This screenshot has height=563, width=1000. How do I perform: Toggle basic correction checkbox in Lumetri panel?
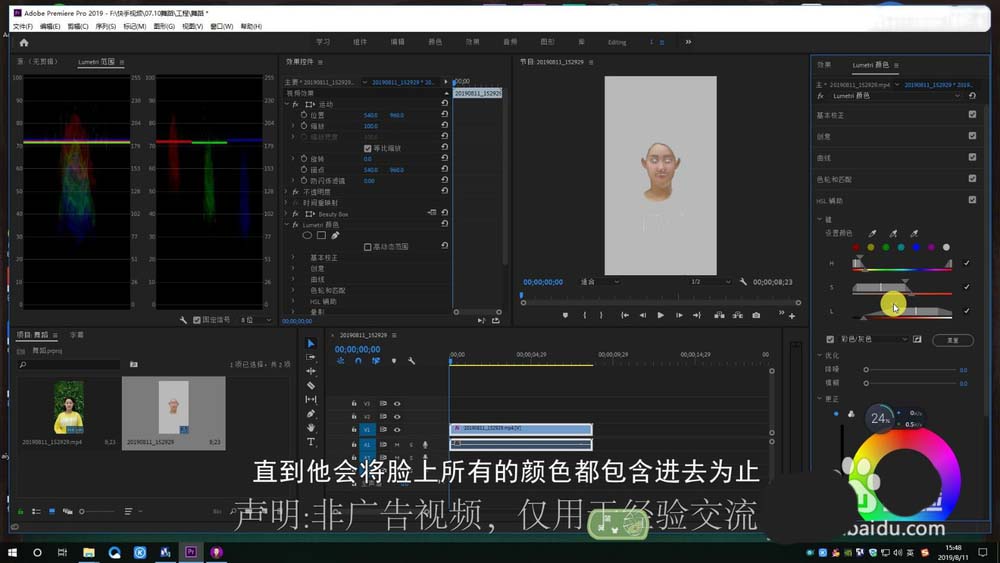coord(972,114)
